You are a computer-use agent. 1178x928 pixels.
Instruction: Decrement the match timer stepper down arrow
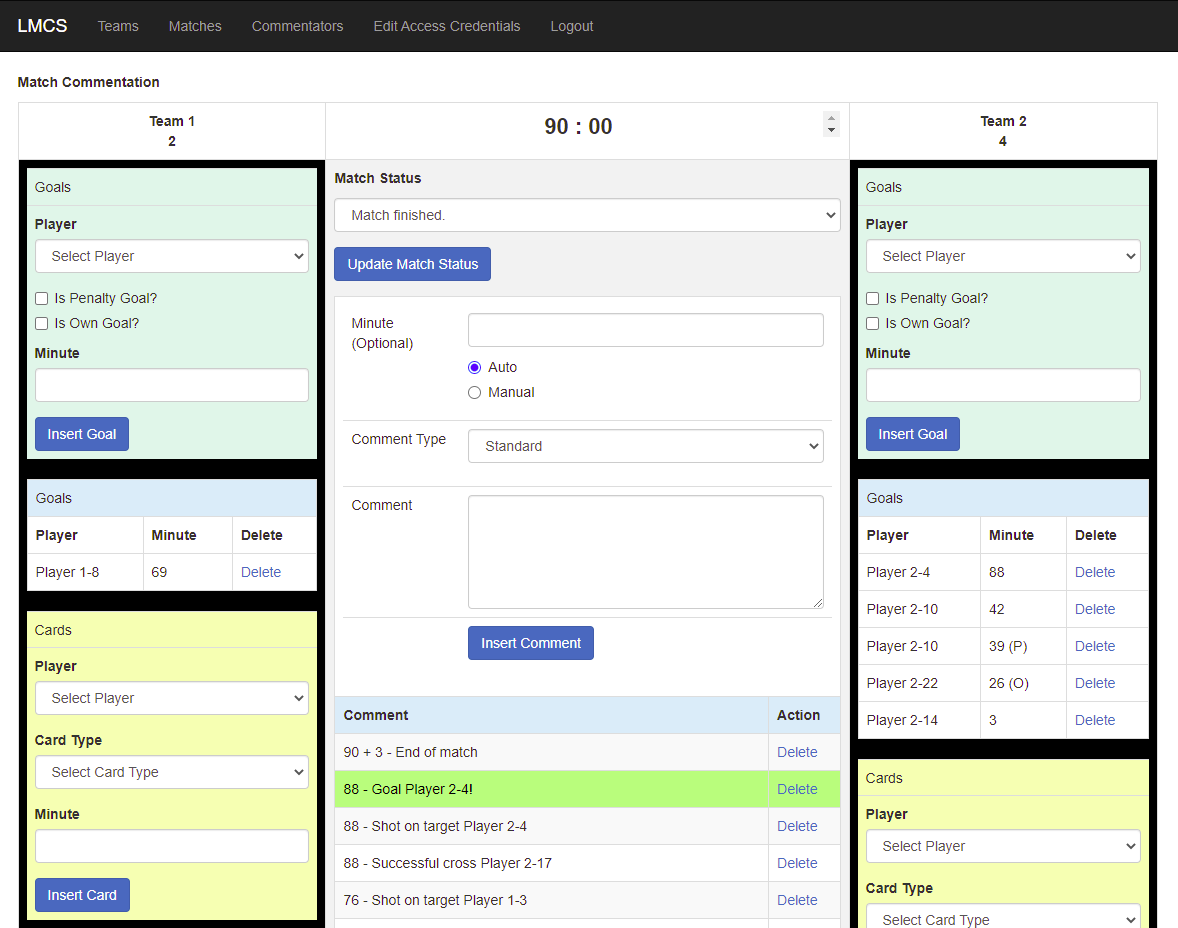click(831, 131)
